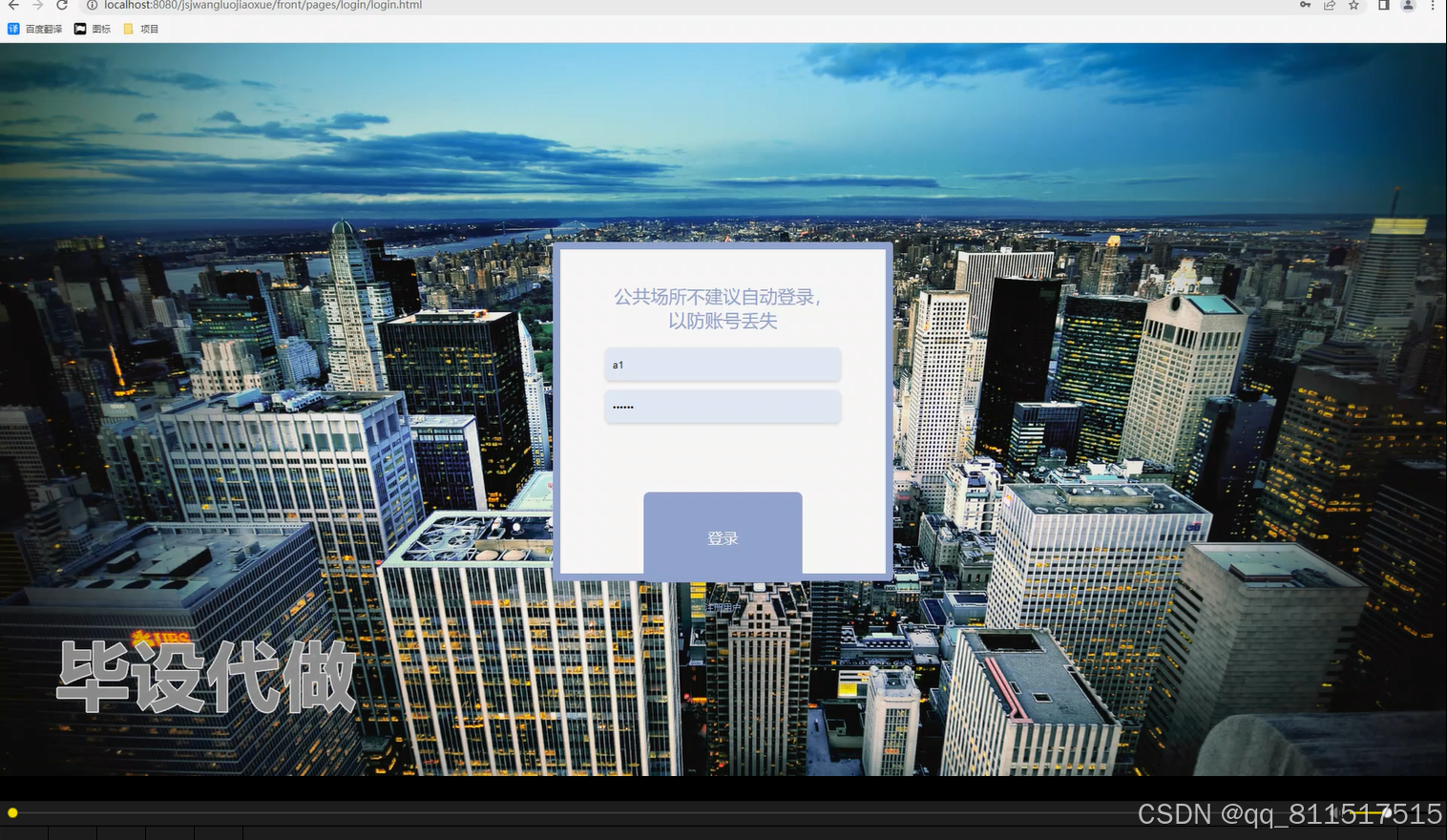This screenshot has width=1447, height=840.
Task: Open the browser three-dot menu
Action: click(1433, 6)
